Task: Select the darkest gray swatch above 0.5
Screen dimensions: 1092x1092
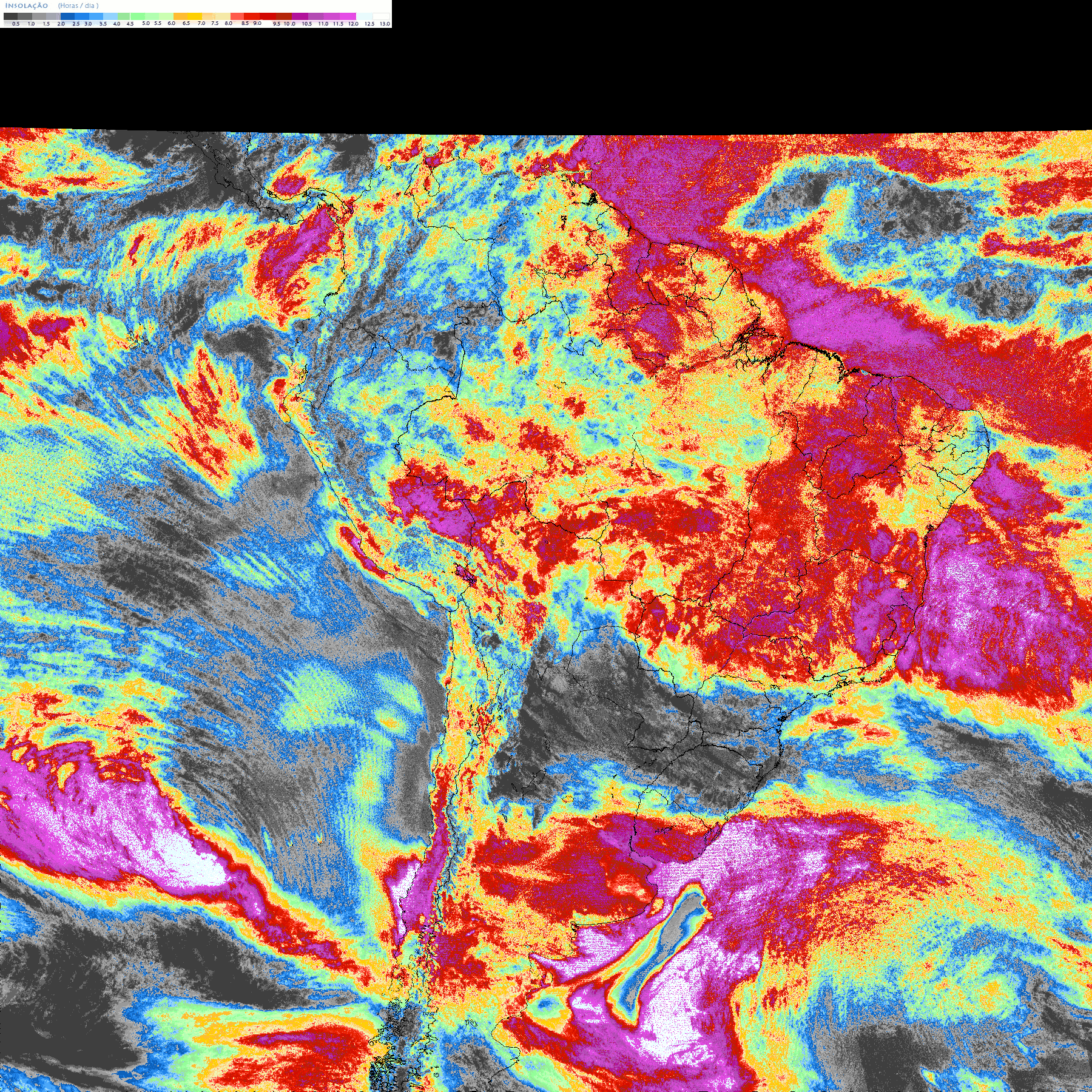Action: [x=10, y=16]
